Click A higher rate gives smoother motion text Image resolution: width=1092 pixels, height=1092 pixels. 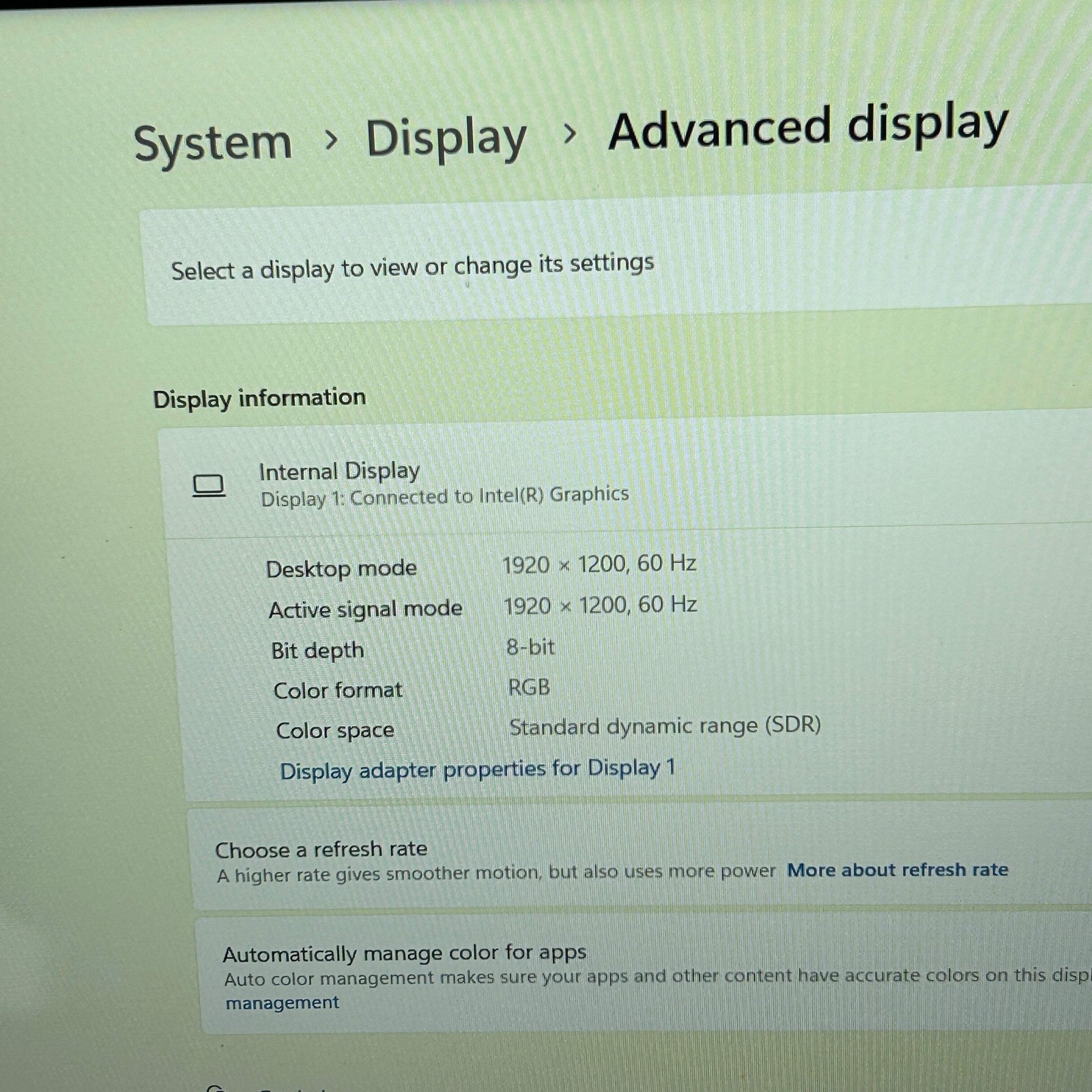pos(496,873)
